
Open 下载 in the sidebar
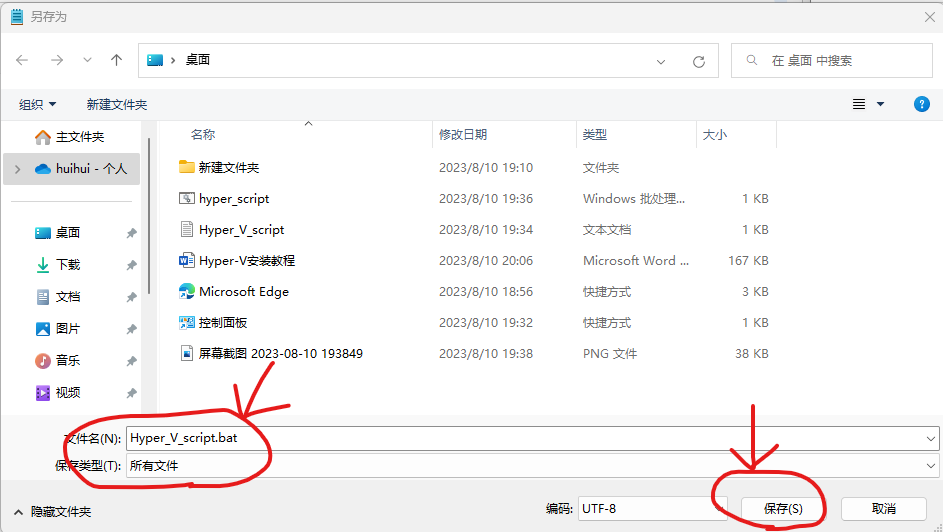(59, 264)
